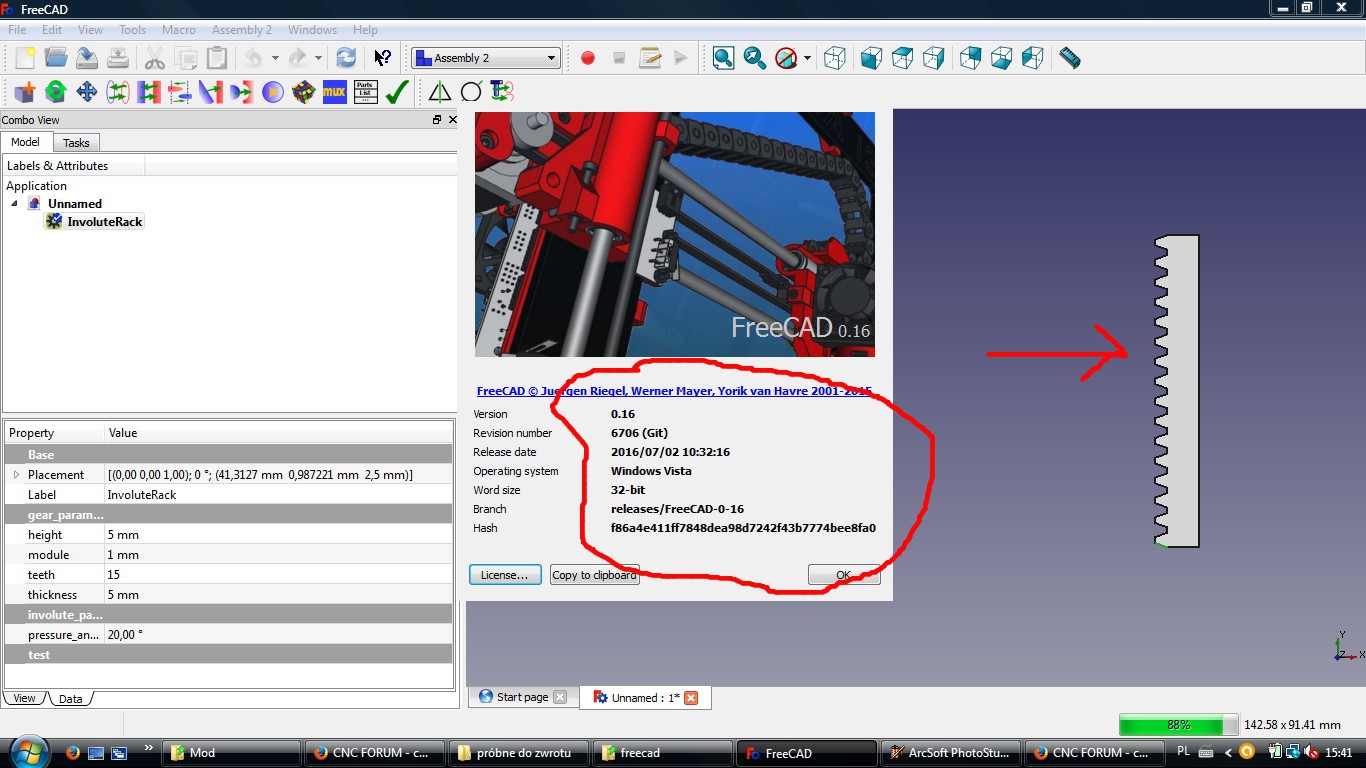This screenshot has height=768, width=1366.
Task: Open the workbench selector showing Assembly 2
Action: (x=486, y=58)
